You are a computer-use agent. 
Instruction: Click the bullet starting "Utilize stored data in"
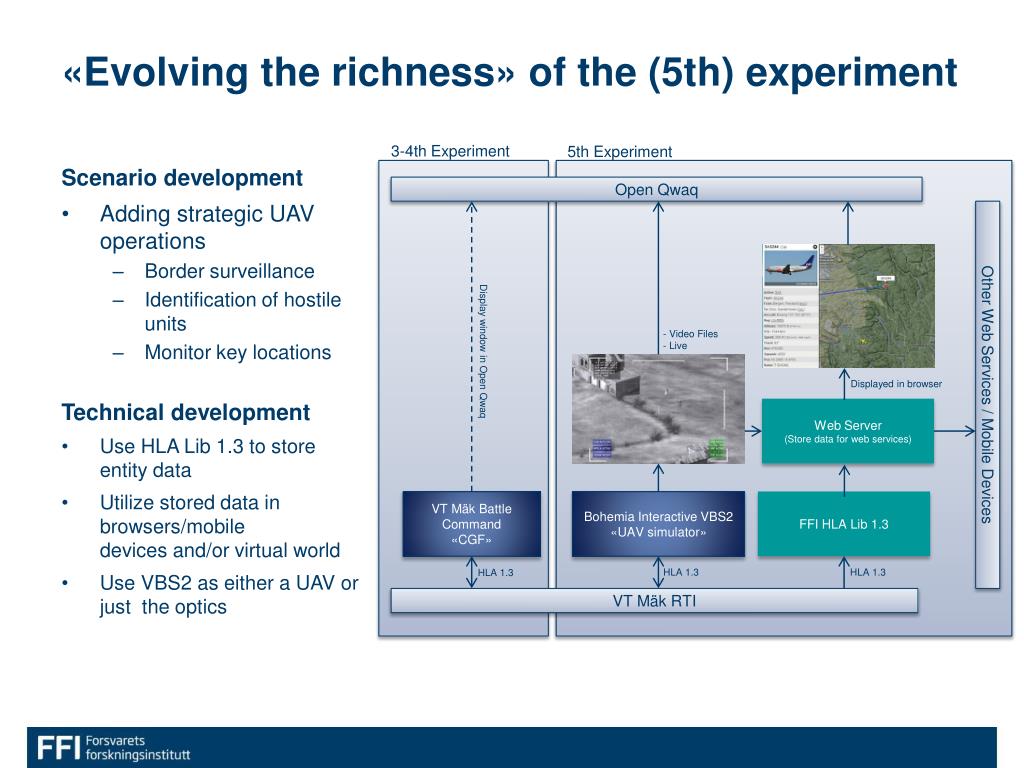(219, 526)
